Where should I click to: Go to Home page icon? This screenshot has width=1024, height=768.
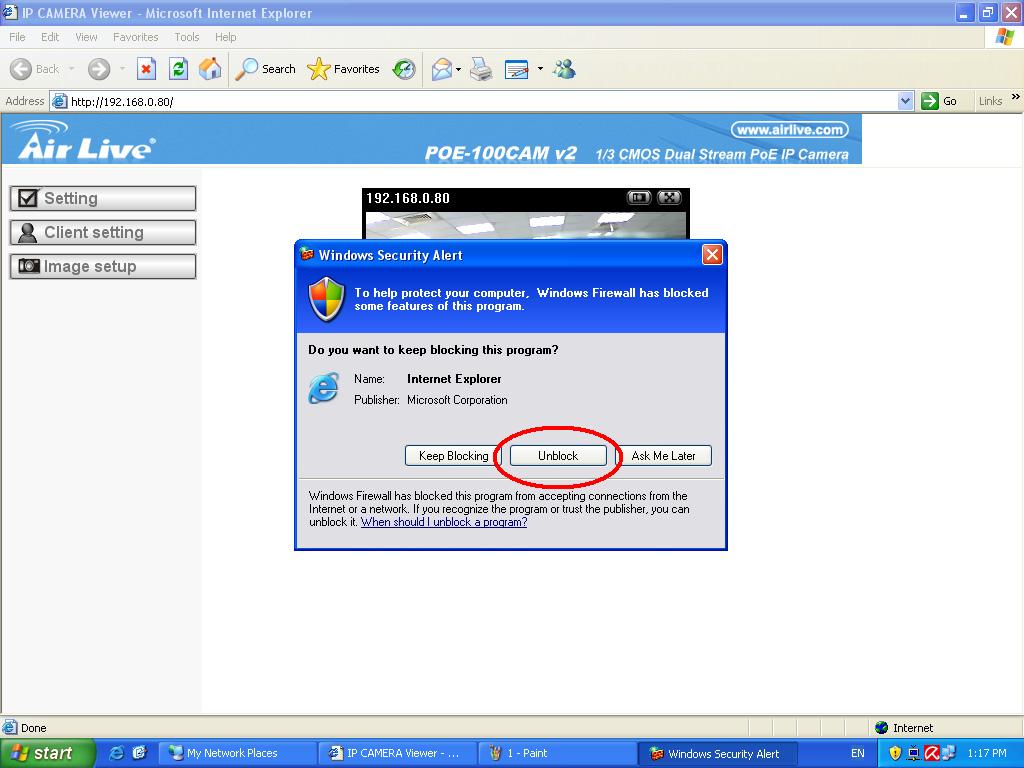coord(210,69)
